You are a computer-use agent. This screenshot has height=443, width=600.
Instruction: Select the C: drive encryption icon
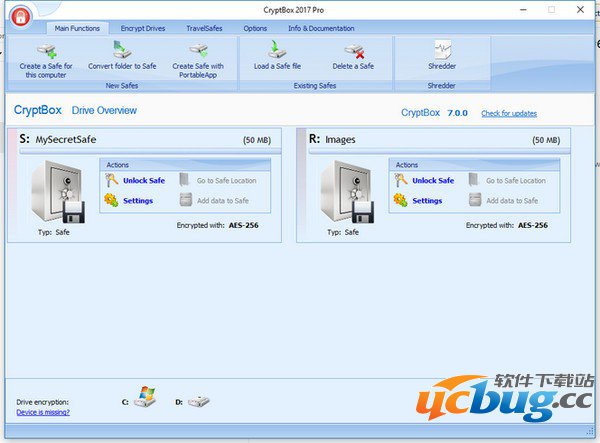145,400
